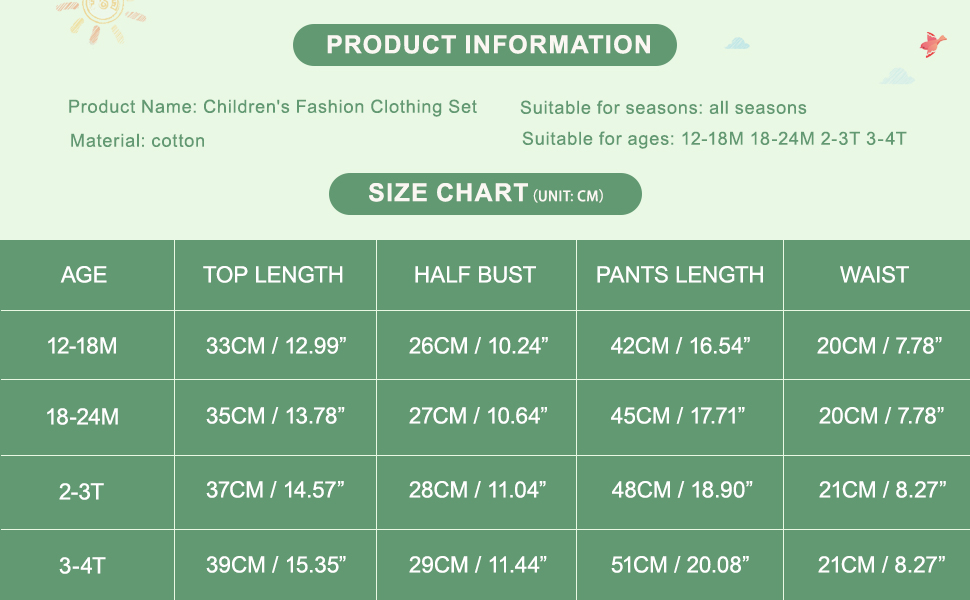Click the 33CM / 12.99" top length cell
970x600 pixels.
(275, 346)
